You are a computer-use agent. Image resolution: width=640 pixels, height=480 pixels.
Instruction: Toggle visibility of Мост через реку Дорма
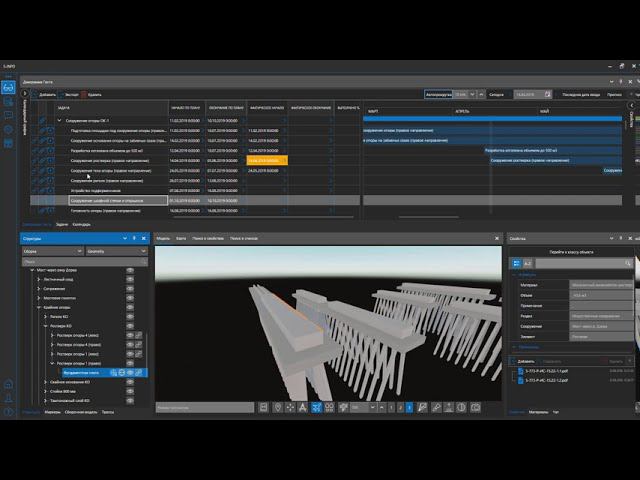point(130,270)
